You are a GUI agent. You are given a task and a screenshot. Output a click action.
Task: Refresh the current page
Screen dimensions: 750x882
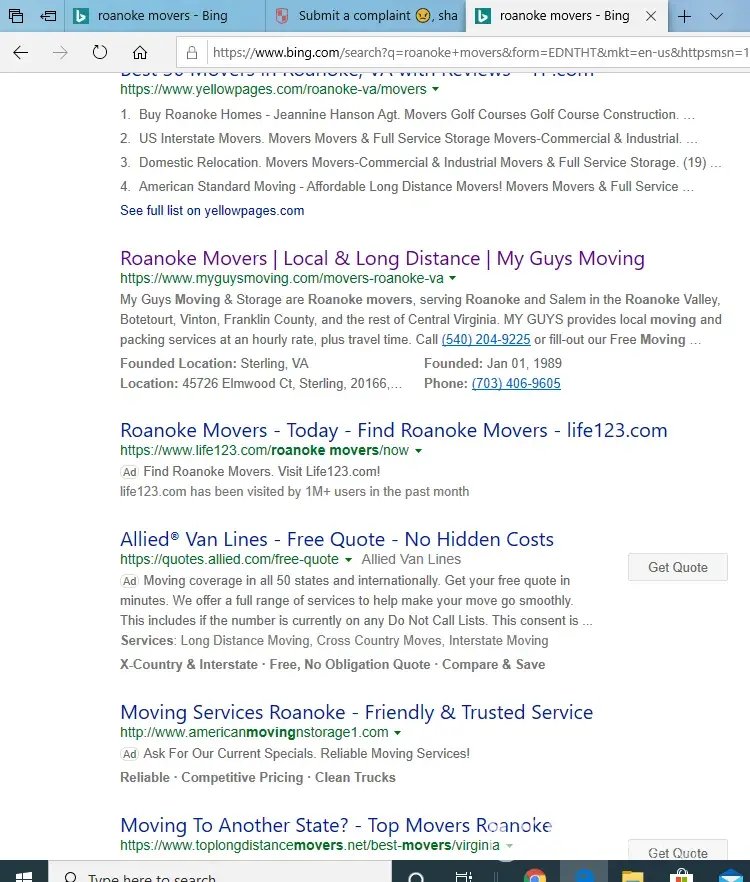[100, 53]
